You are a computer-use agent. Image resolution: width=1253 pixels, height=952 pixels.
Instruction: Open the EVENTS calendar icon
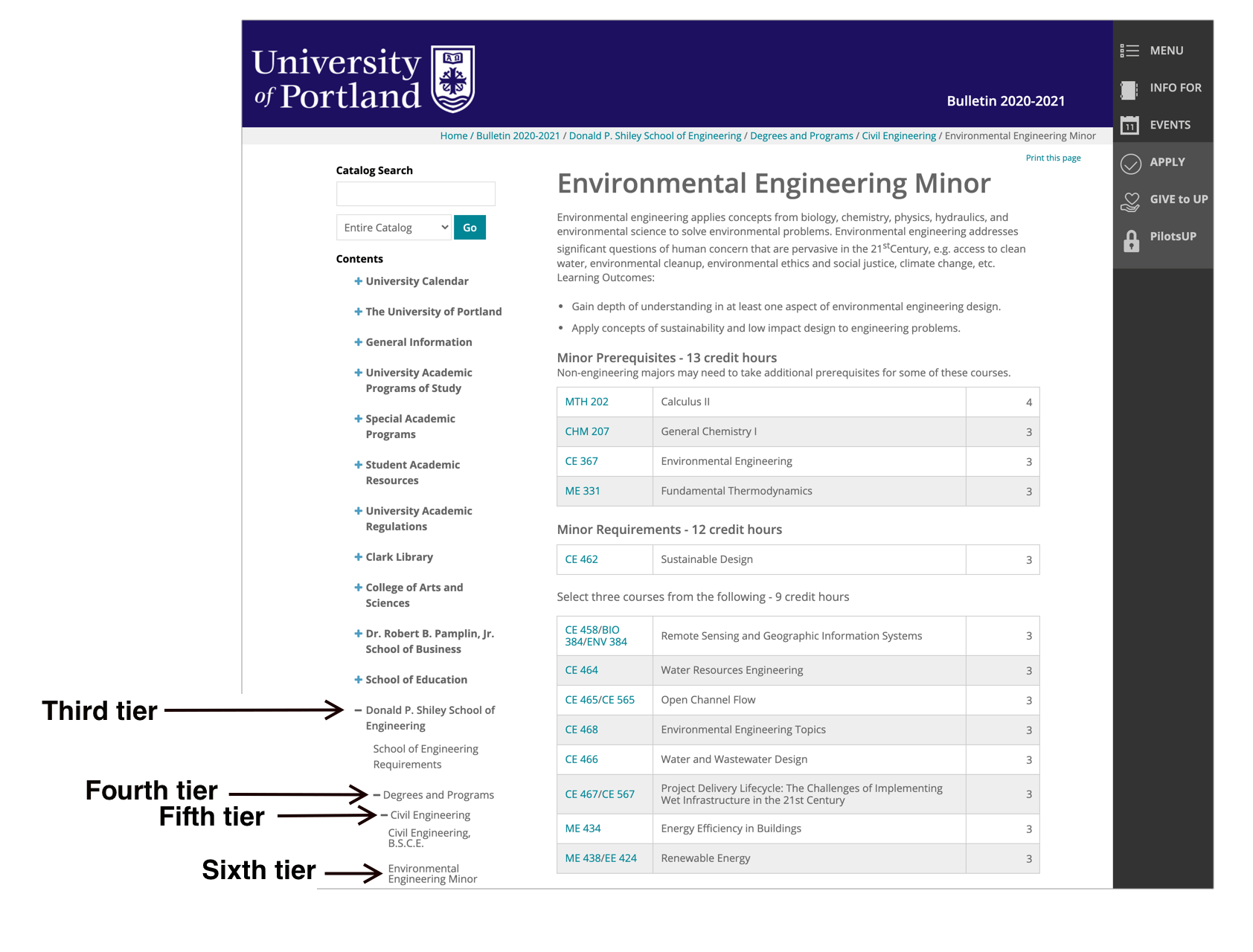point(1129,125)
